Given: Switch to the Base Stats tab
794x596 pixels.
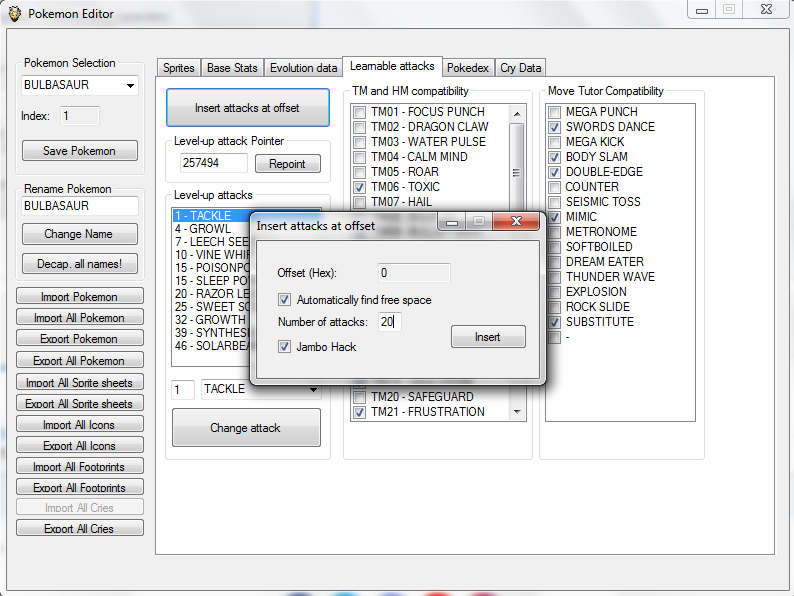Looking at the screenshot, I should 232,68.
